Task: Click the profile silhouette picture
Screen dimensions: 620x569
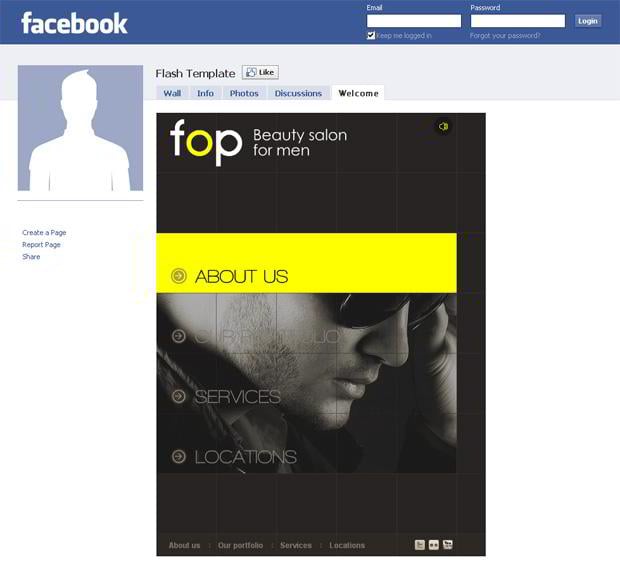Action: 80,128
